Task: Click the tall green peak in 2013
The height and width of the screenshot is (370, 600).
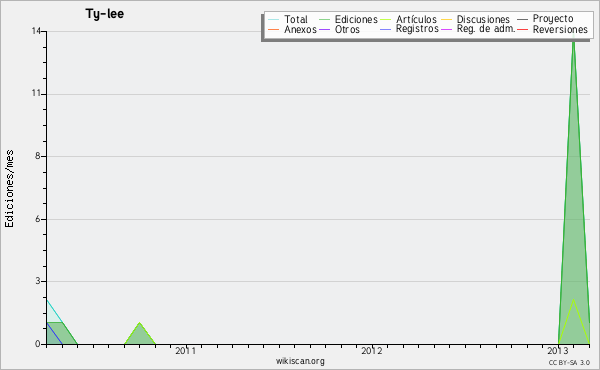Action: tap(573, 191)
